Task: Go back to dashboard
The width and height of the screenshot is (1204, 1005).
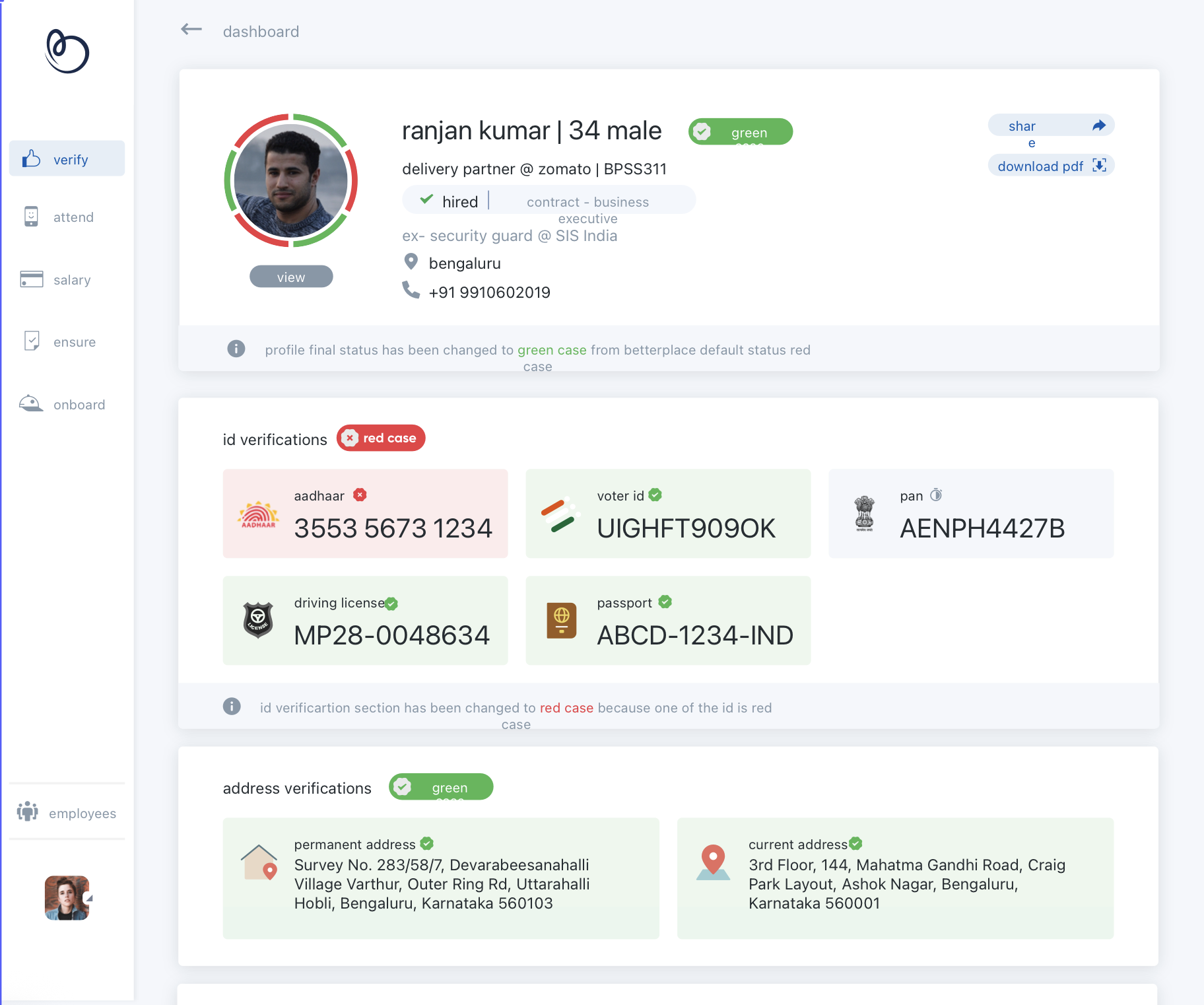Action: click(x=191, y=30)
